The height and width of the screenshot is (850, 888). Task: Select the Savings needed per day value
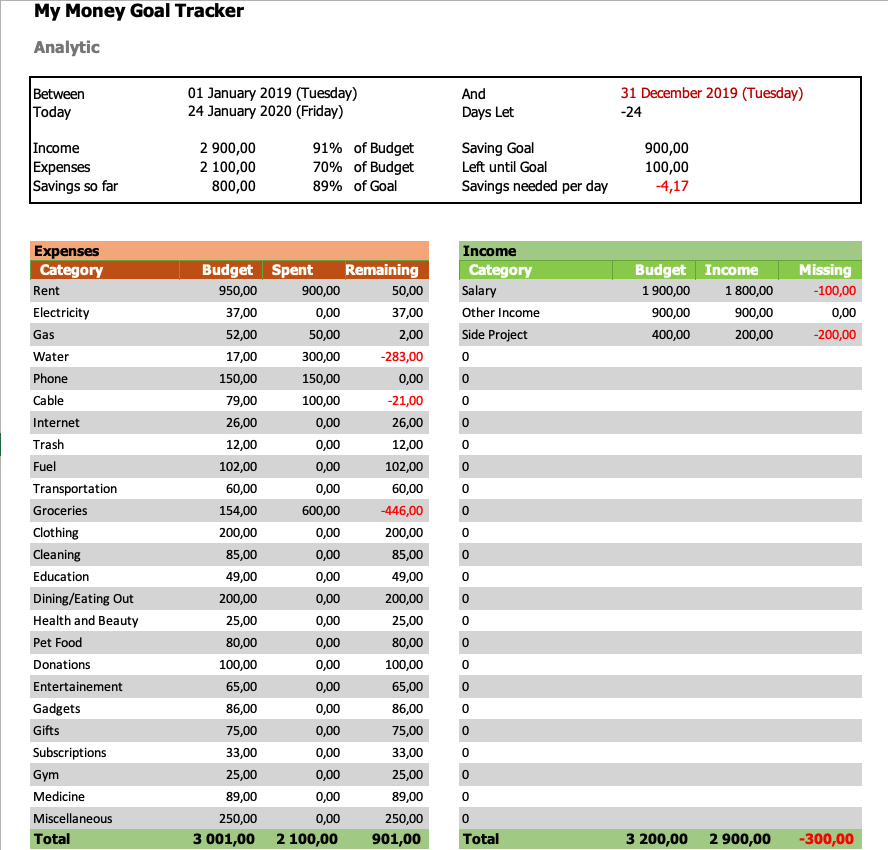click(x=672, y=186)
